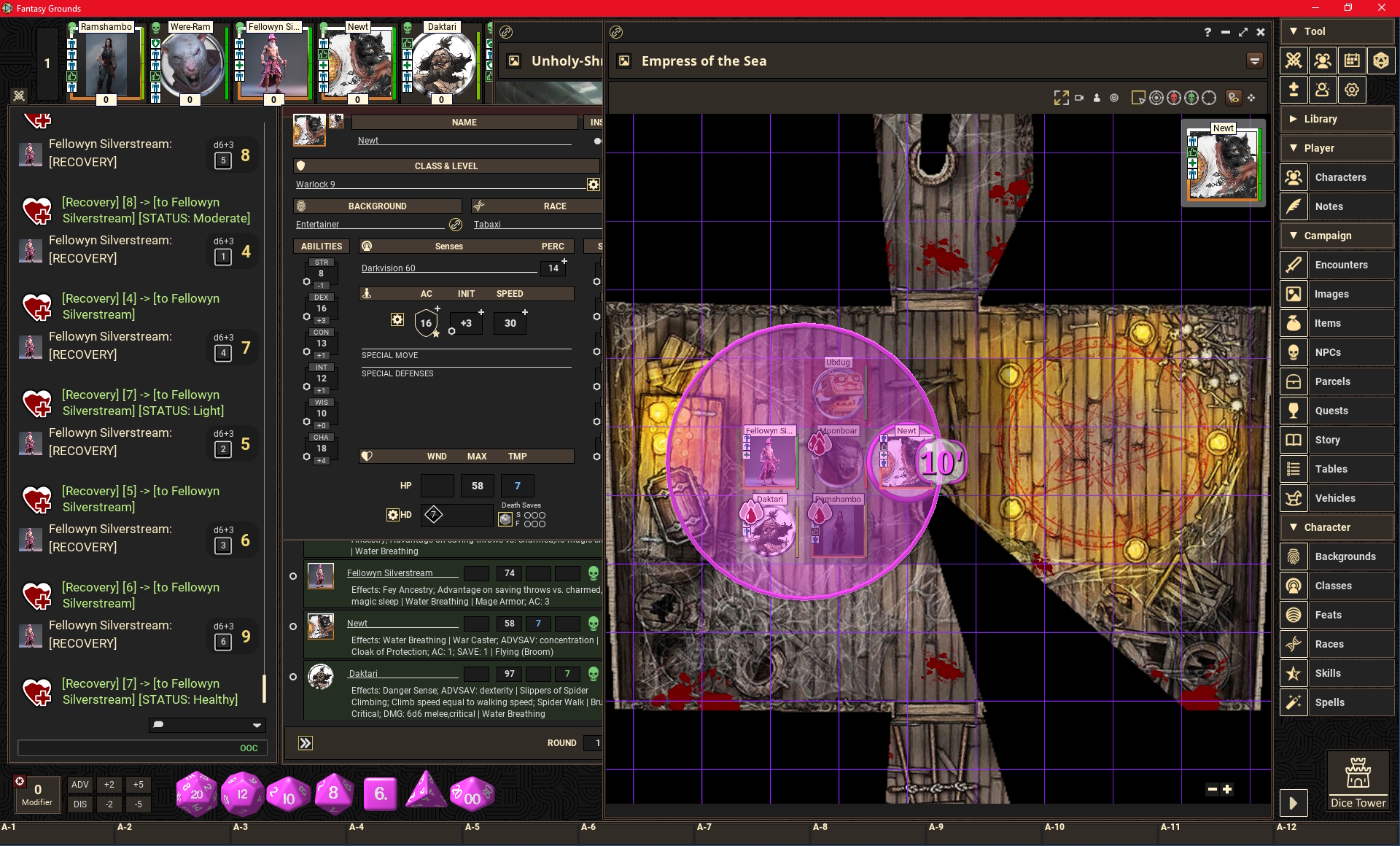Roll the pink d20 die
The width and height of the screenshot is (1400, 846).
coord(197,793)
